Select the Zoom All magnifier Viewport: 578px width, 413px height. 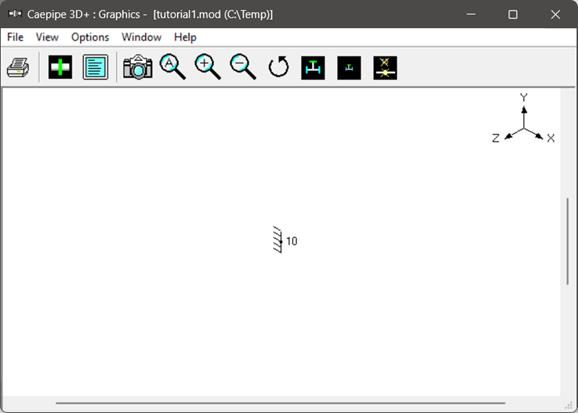click(x=173, y=67)
